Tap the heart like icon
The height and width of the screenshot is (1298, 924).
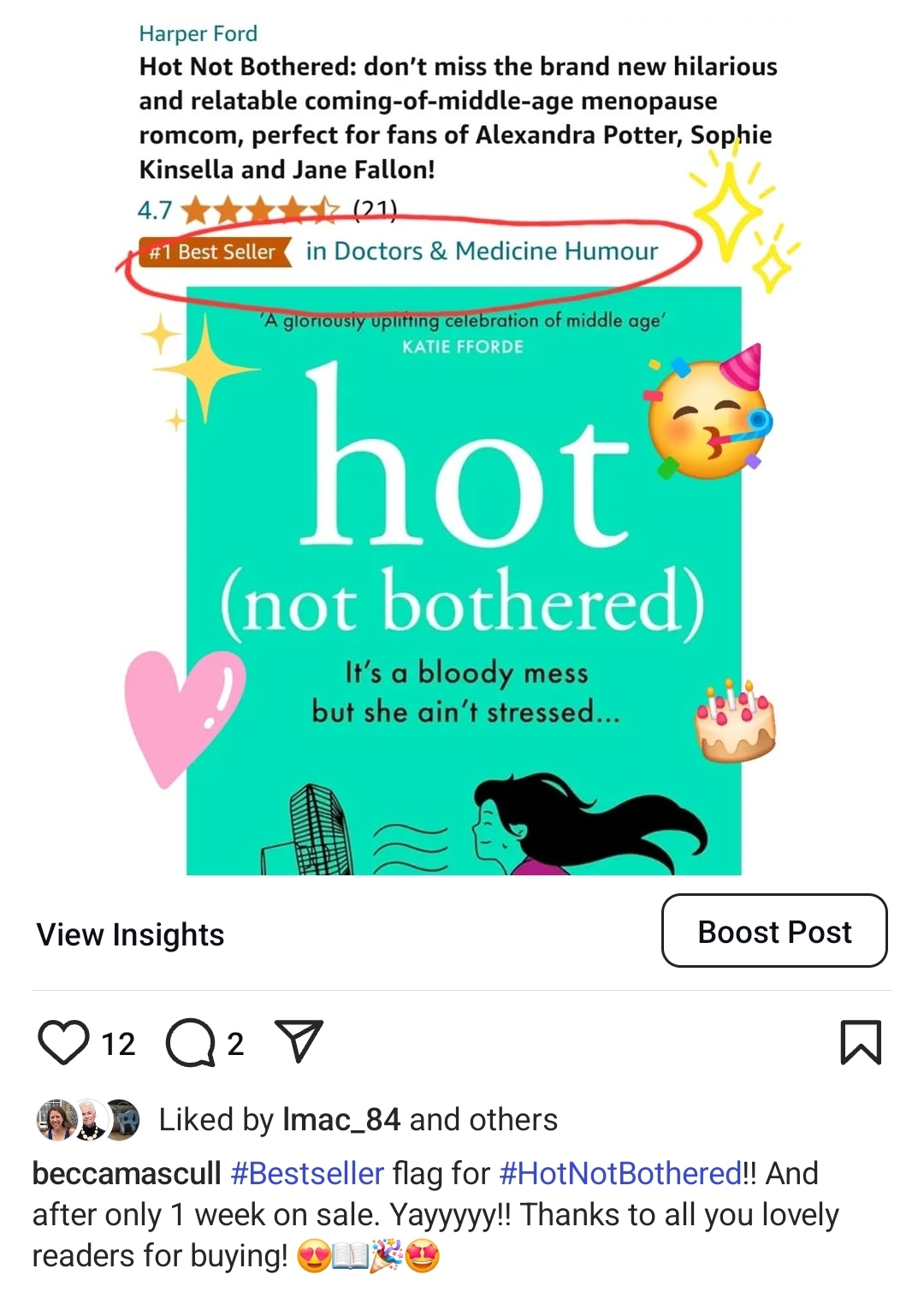click(63, 1042)
